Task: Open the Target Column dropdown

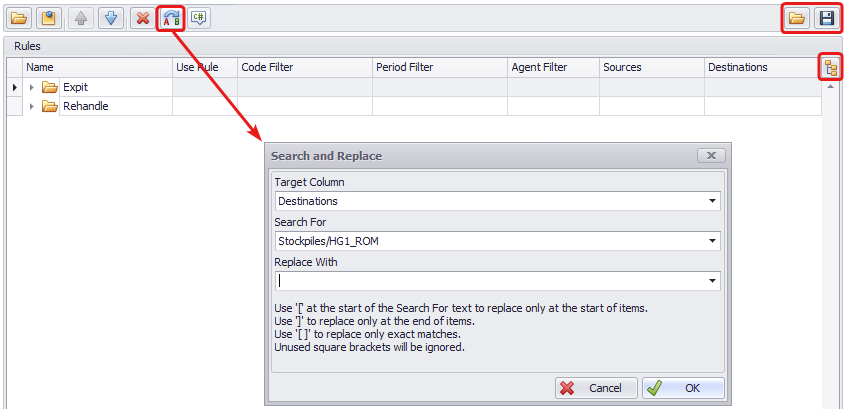Action: (712, 201)
